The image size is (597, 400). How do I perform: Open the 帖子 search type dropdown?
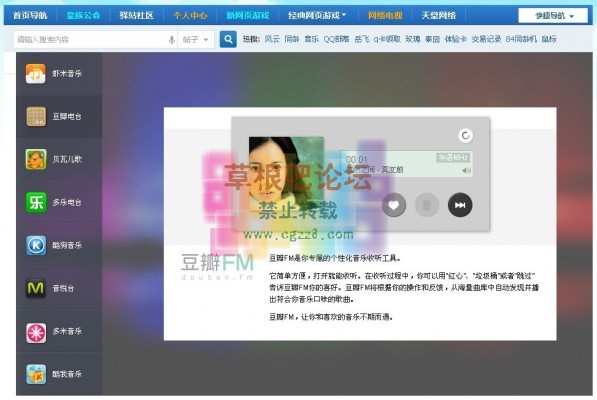click(x=196, y=40)
